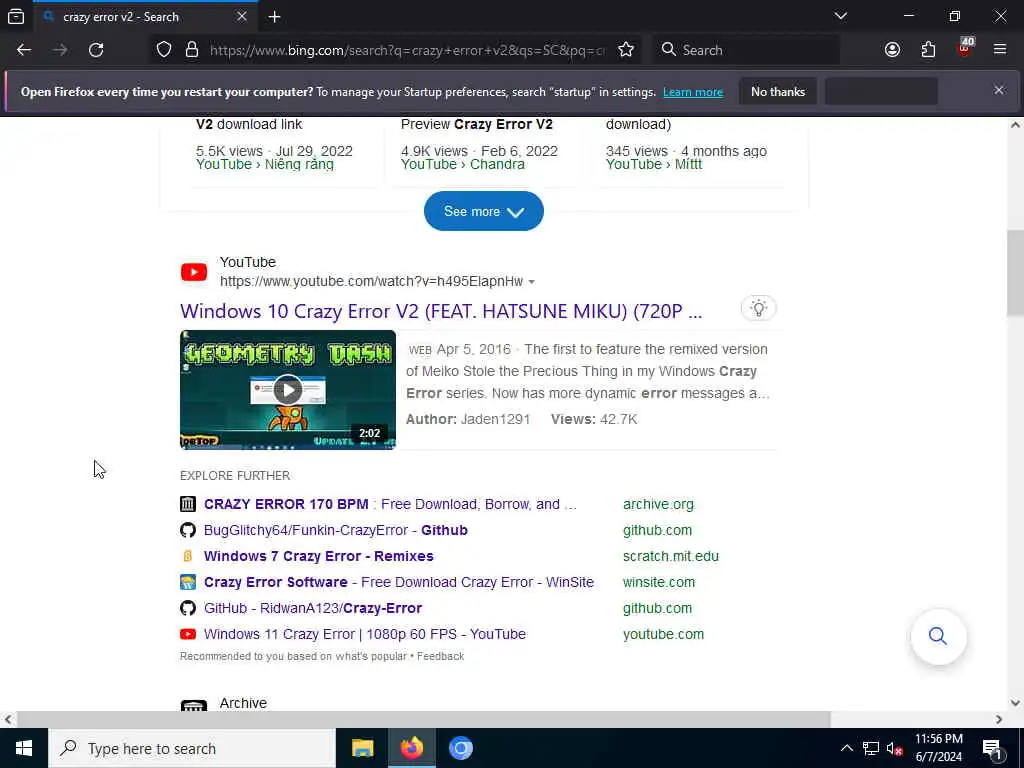Click the Archive result favicon

pyautogui.click(x=194, y=706)
